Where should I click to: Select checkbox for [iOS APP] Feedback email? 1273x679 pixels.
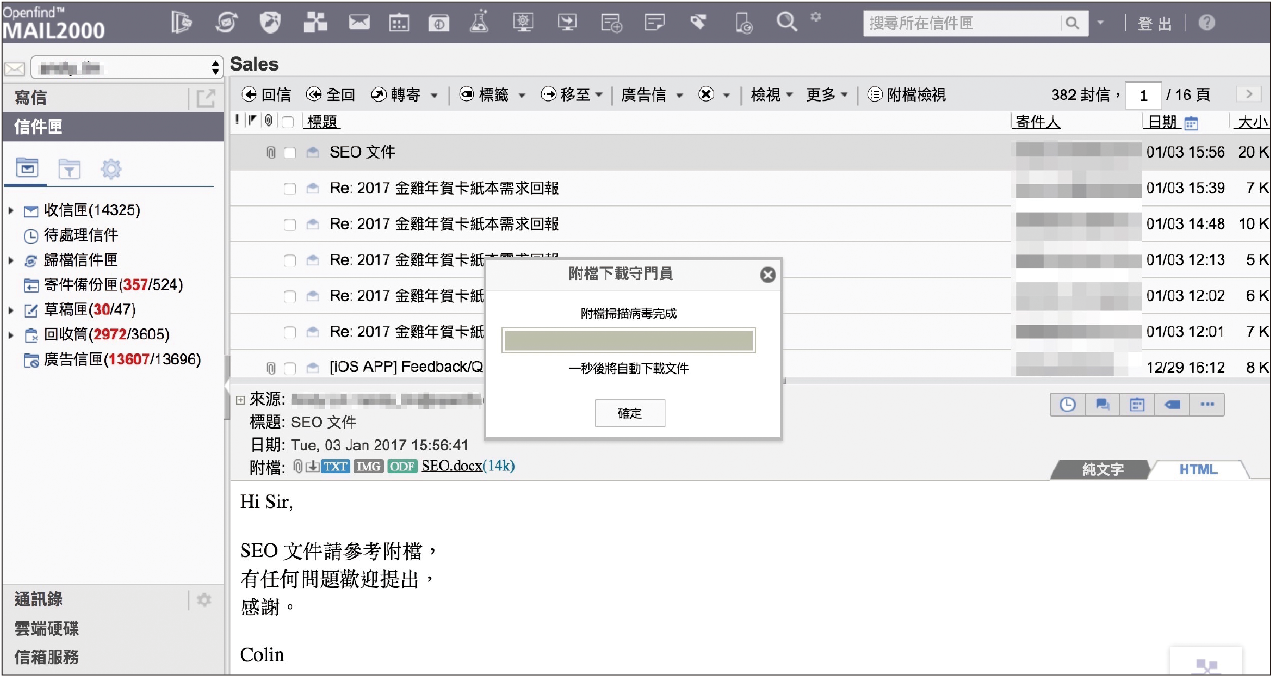click(x=290, y=368)
